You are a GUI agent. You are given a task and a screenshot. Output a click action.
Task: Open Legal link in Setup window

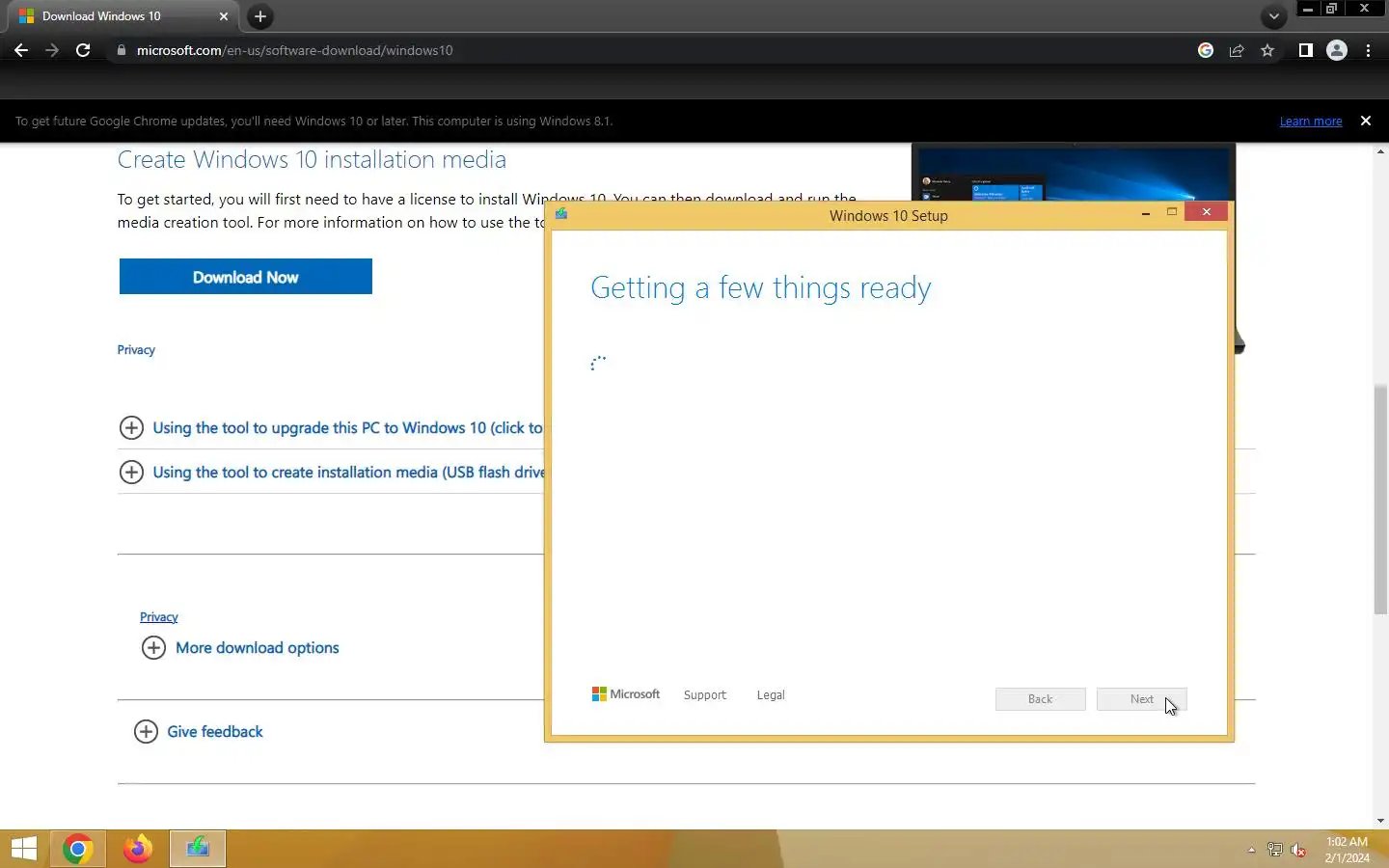[x=771, y=694]
